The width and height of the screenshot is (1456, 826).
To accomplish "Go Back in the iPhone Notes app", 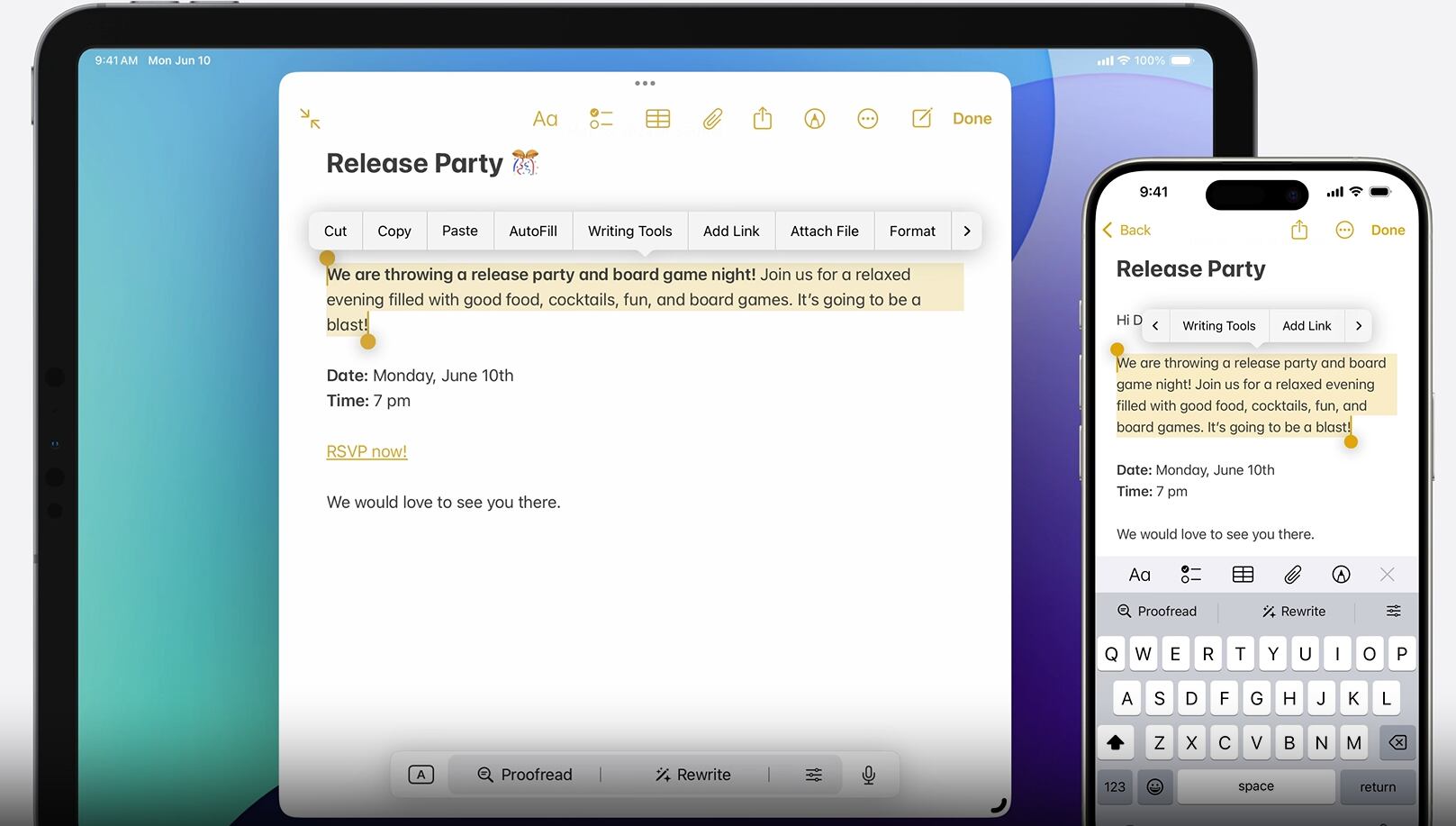I will click(x=1126, y=231).
